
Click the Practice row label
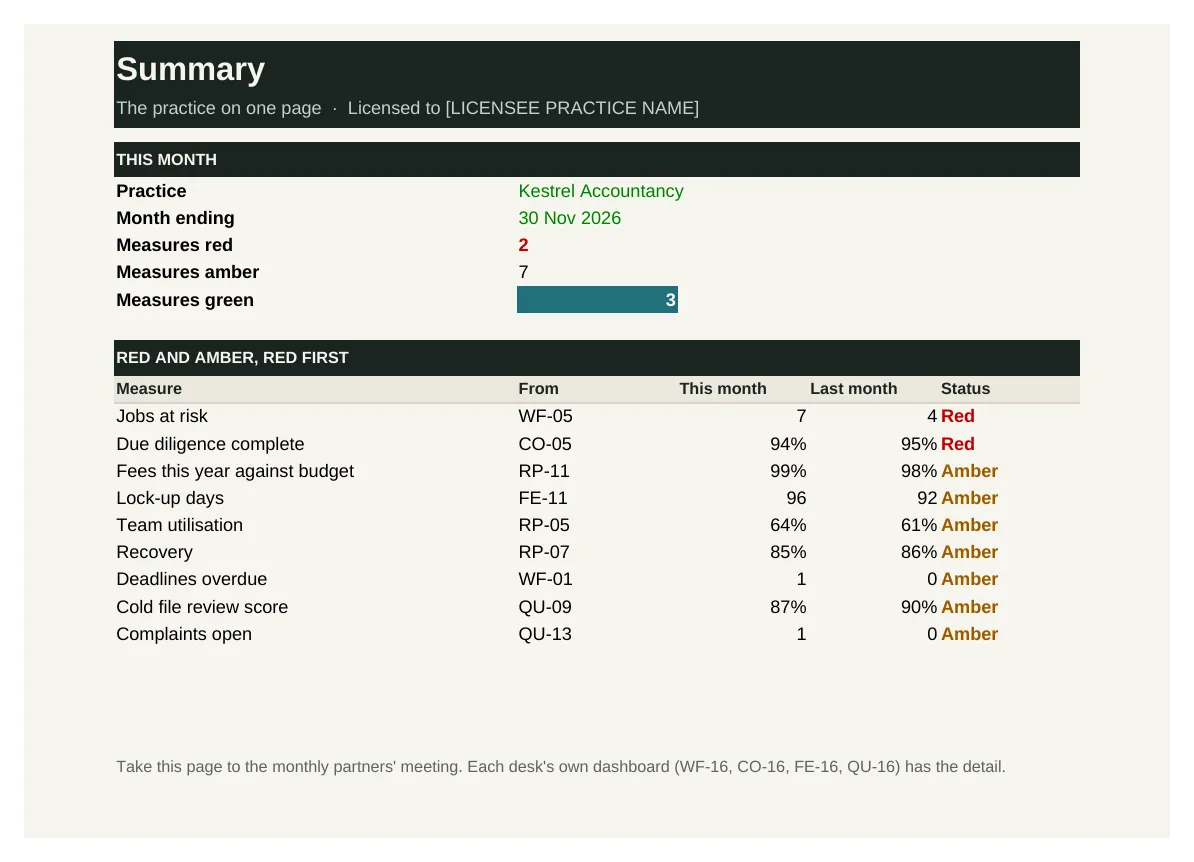click(x=152, y=191)
